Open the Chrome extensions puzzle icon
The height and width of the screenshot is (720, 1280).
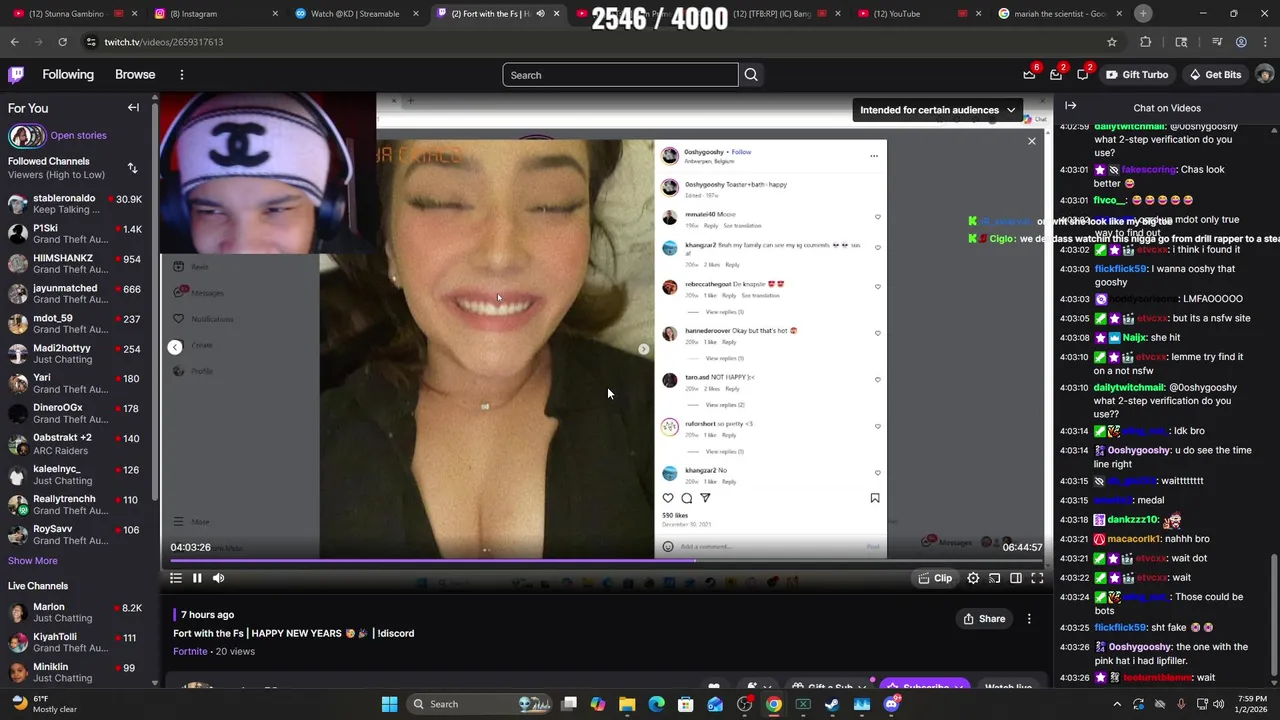point(1146,42)
